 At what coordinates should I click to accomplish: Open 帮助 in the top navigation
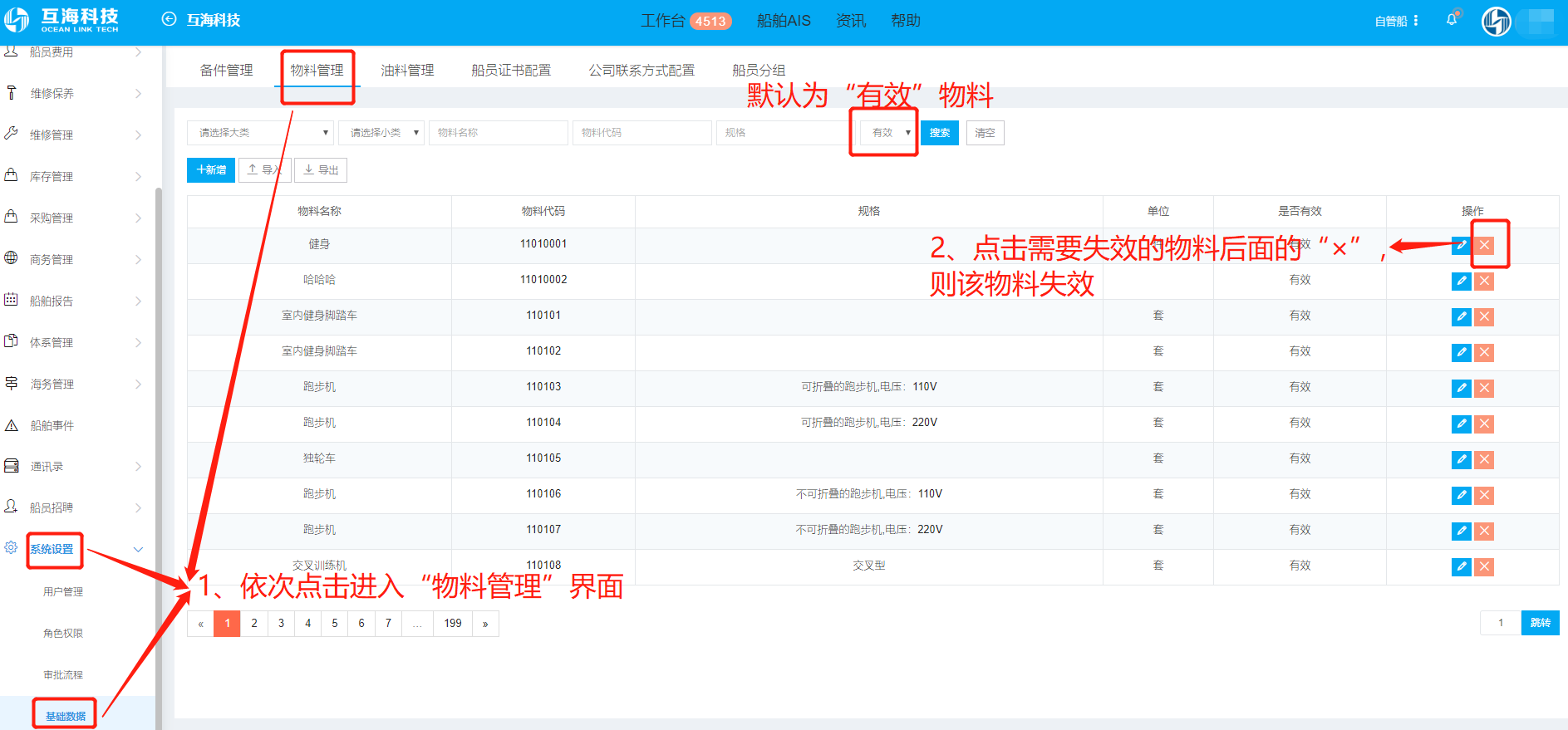click(x=906, y=21)
